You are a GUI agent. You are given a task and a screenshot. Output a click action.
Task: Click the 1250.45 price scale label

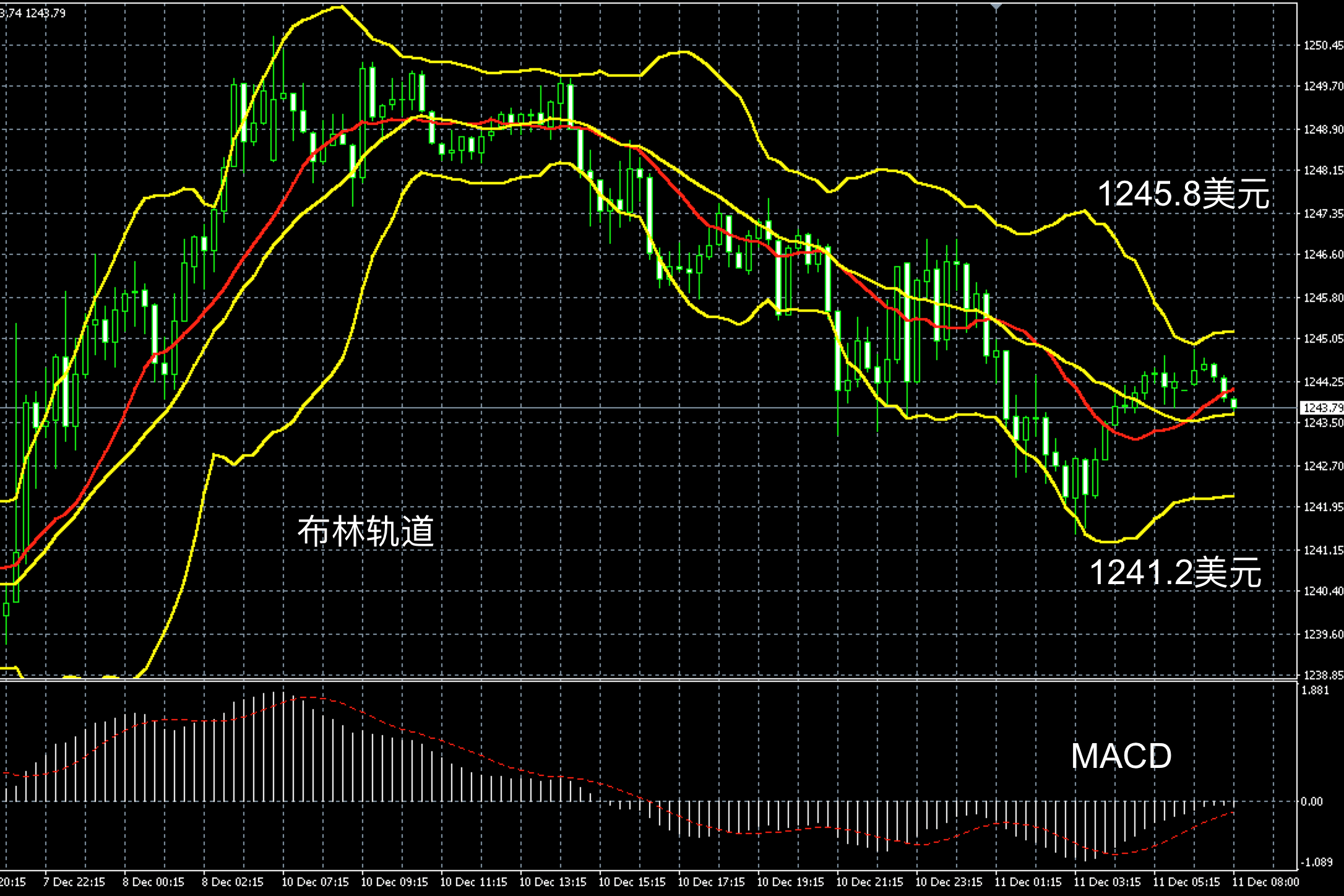1323,45
